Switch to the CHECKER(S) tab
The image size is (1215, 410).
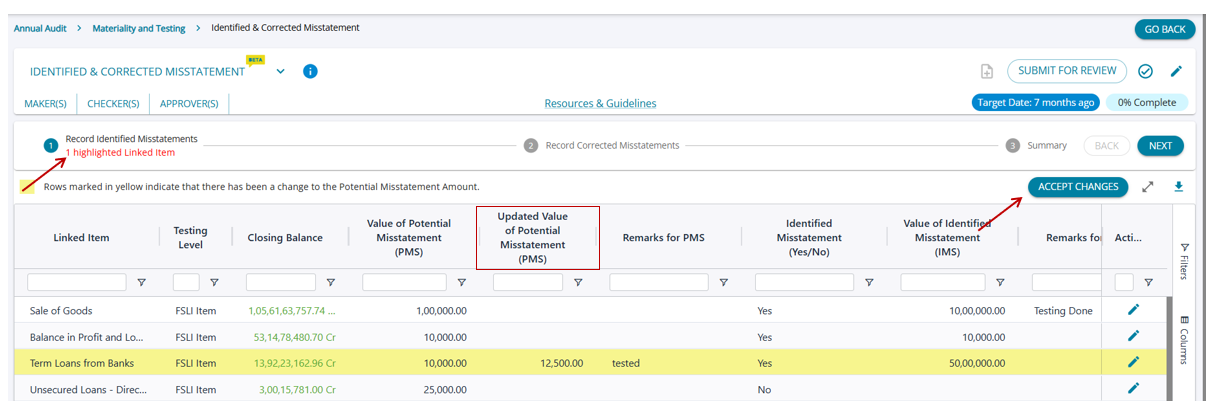click(x=113, y=104)
